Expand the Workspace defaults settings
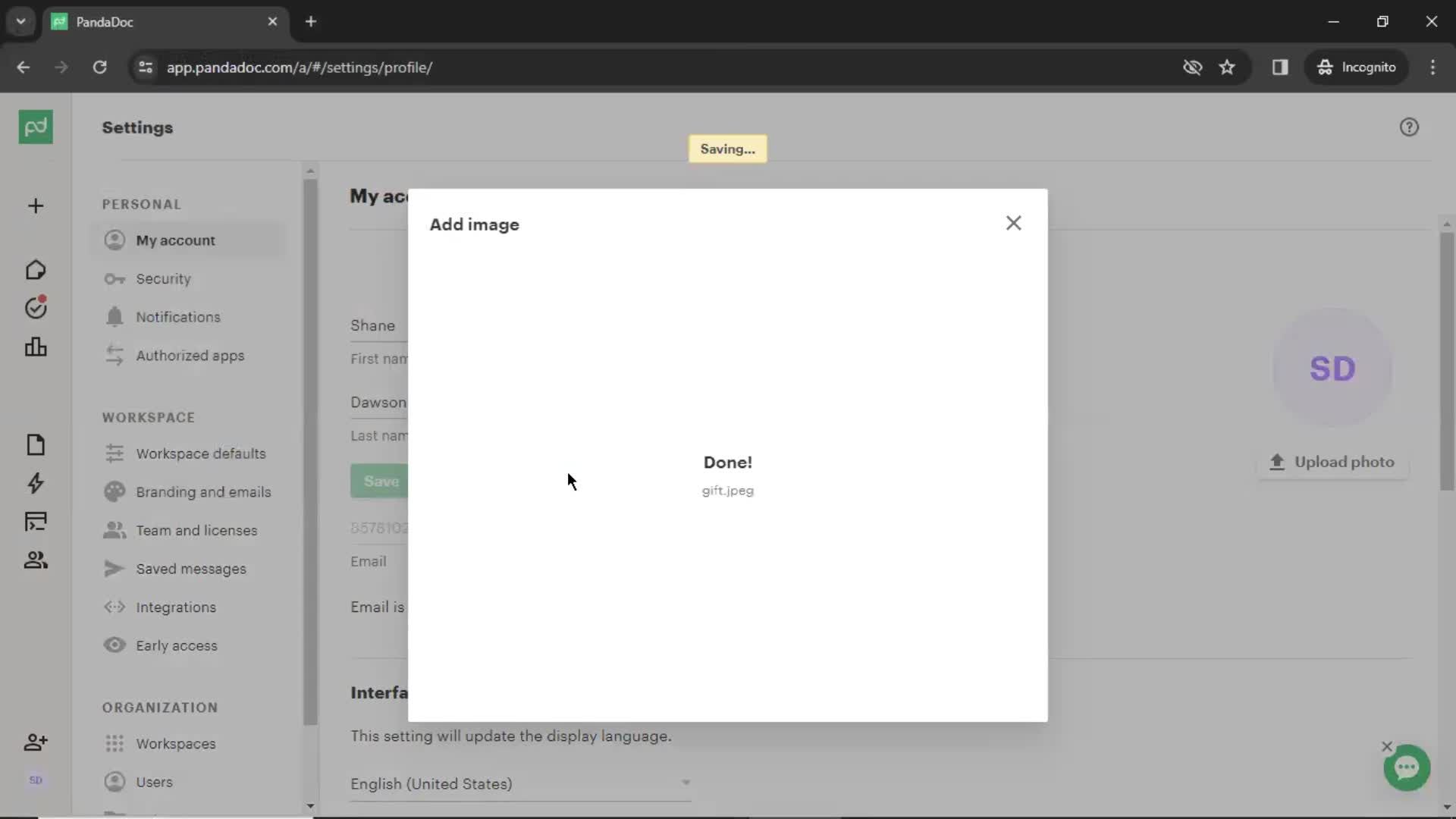The width and height of the screenshot is (1456, 819). pyautogui.click(x=201, y=453)
